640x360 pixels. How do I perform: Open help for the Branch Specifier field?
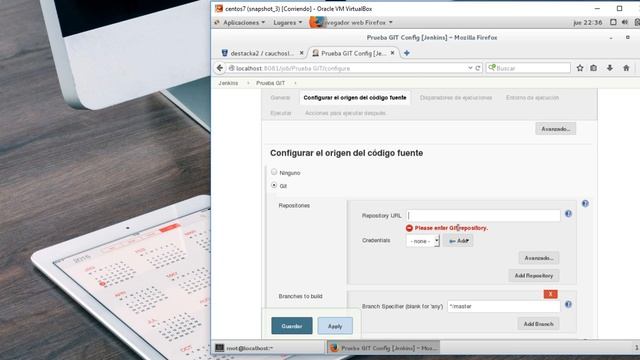pyautogui.click(x=568, y=304)
